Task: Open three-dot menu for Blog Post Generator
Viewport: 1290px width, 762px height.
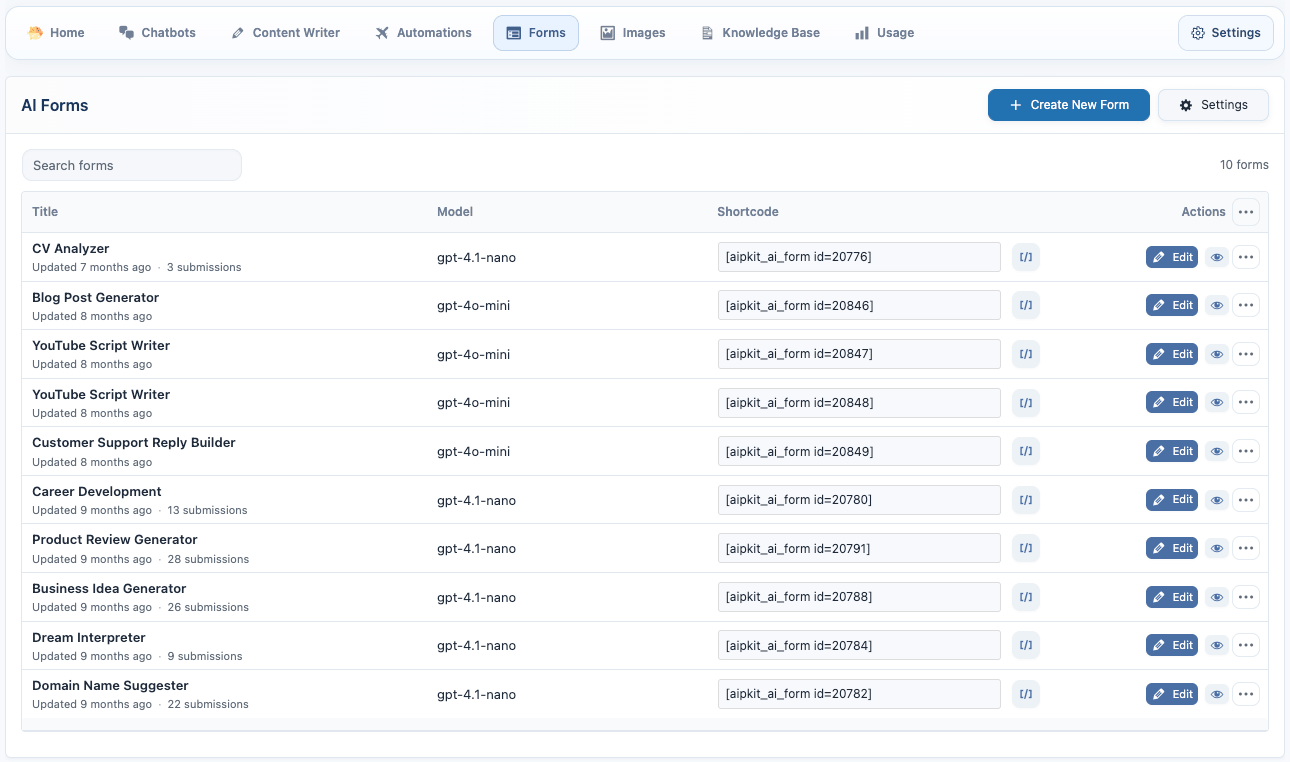Action: 1245,306
